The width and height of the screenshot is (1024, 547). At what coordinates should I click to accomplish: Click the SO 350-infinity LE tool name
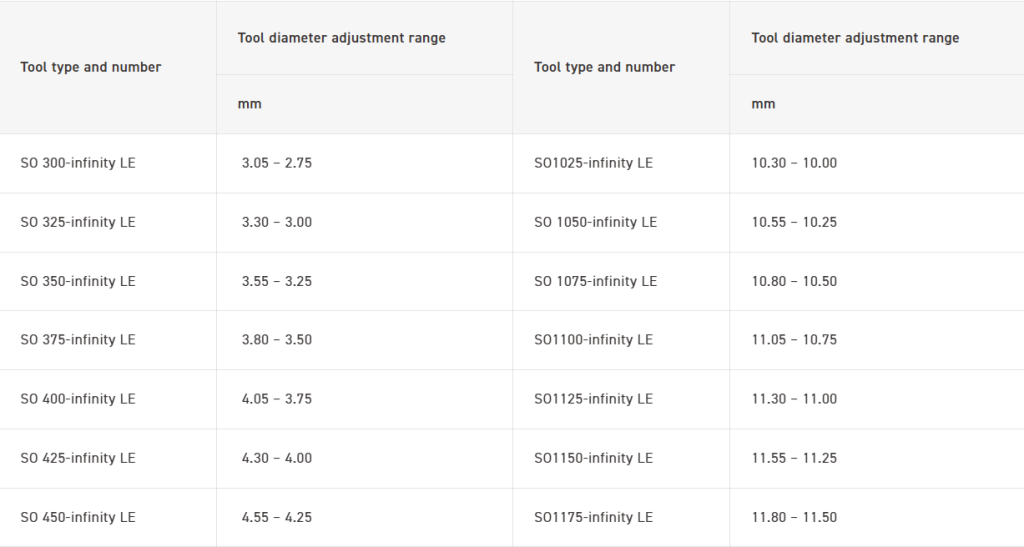coord(78,281)
